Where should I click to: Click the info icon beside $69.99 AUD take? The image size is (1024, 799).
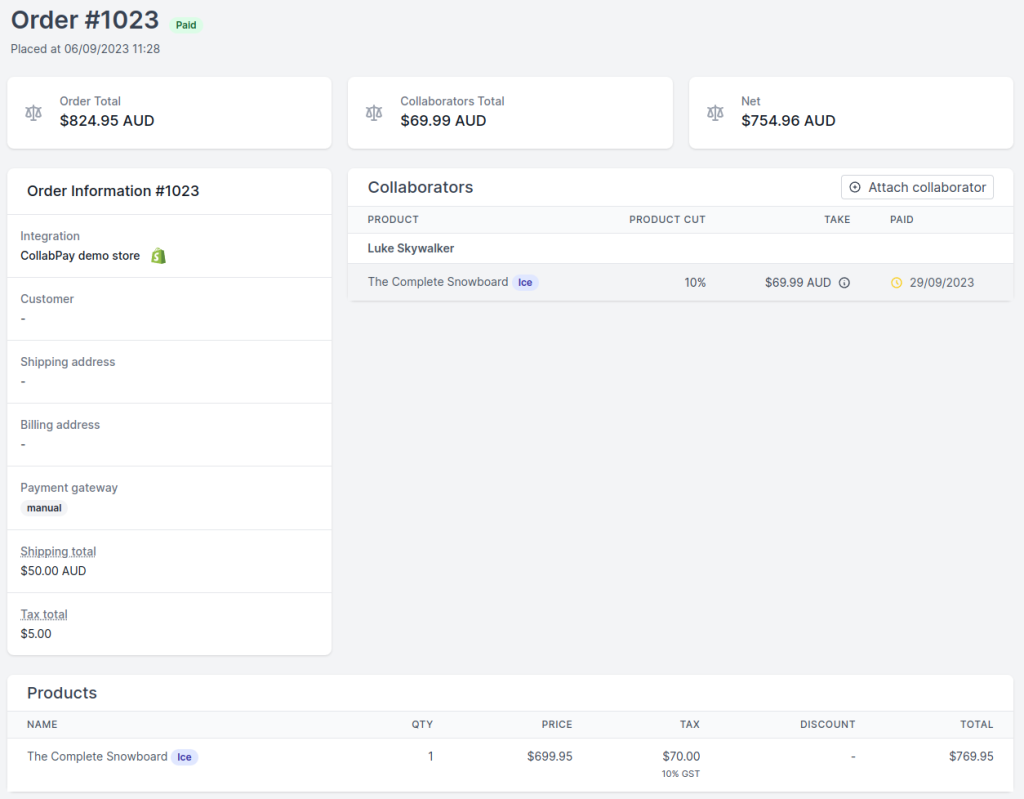(x=844, y=283)
